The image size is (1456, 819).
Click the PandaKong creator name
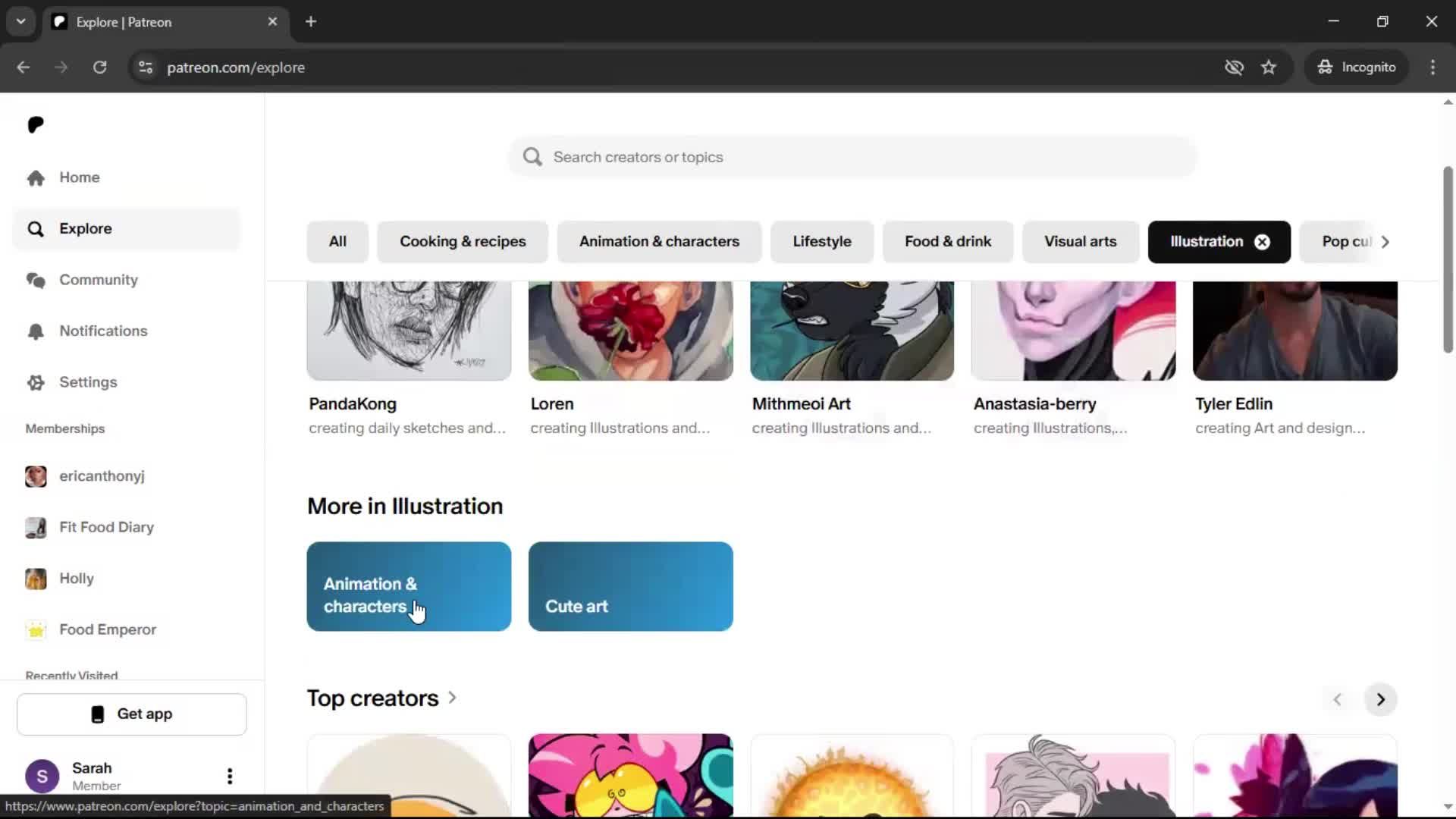tap(353, 404)
